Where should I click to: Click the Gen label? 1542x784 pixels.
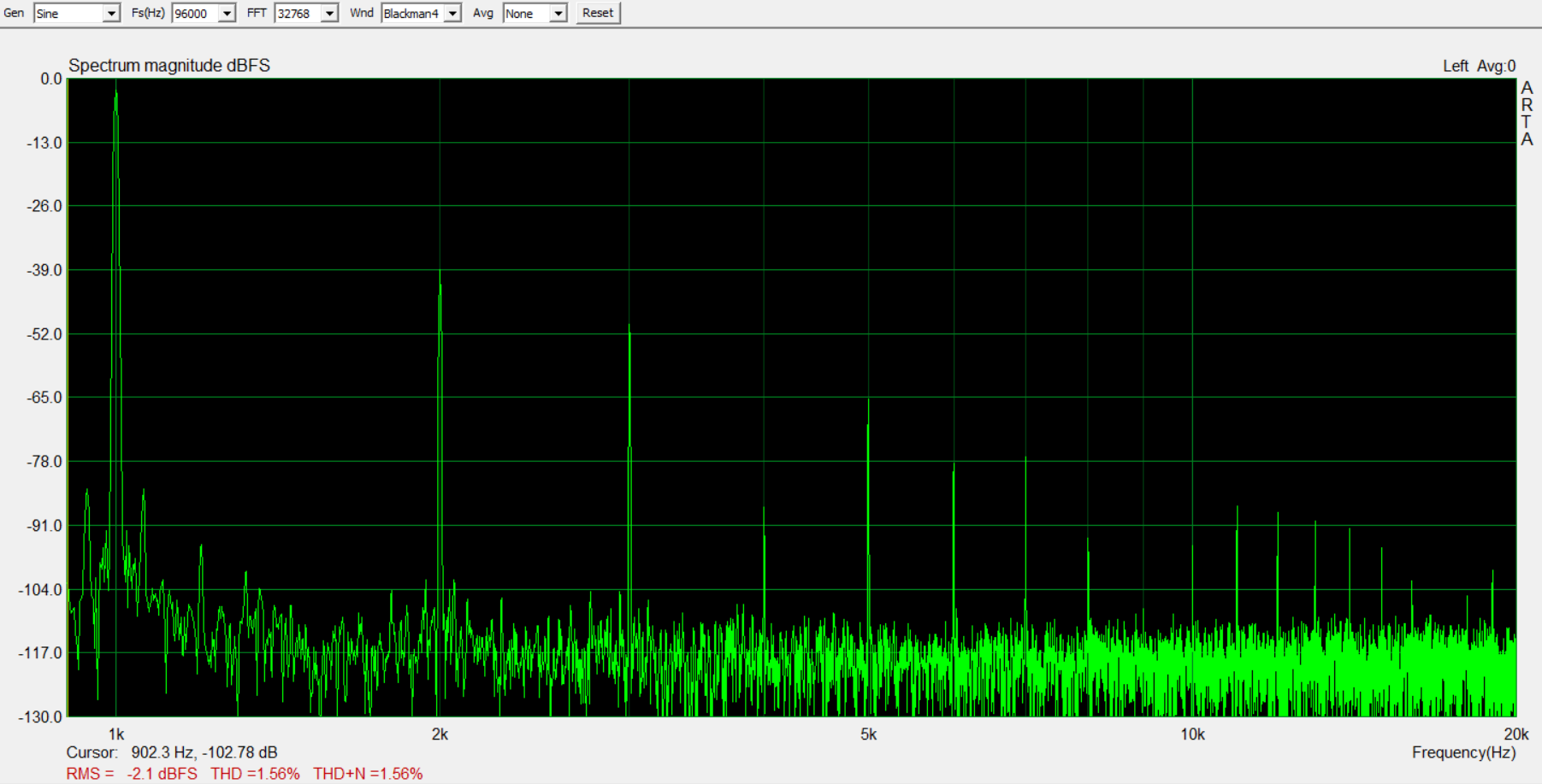point(14,13)
